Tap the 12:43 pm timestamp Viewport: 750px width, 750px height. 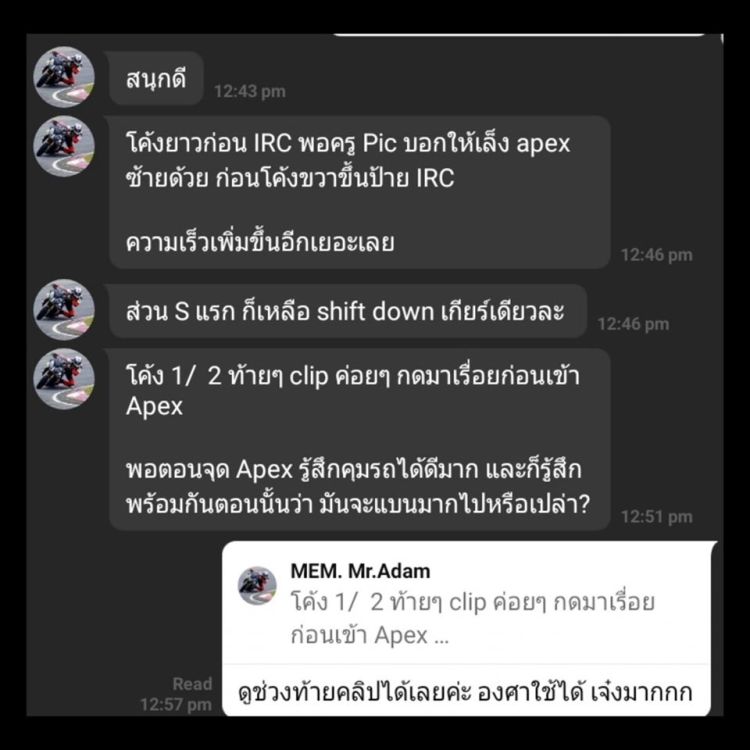(x=250, y=91)
